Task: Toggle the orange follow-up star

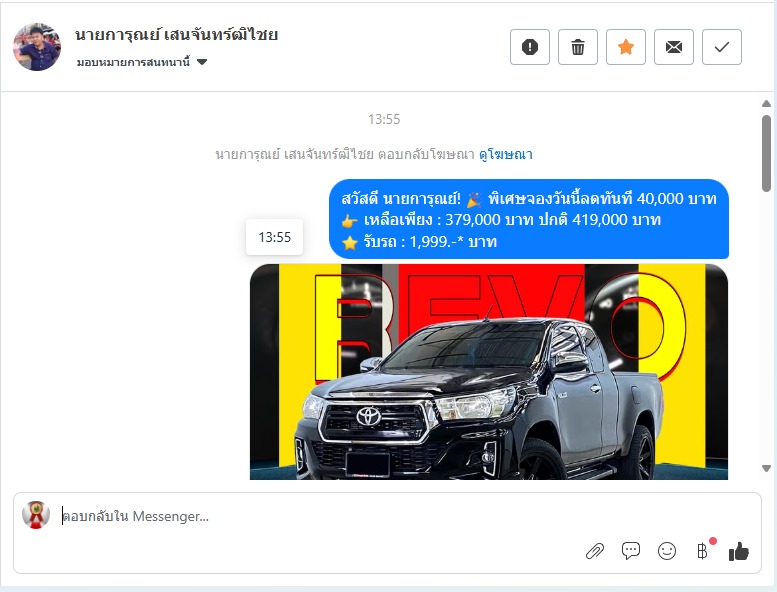Action: [626, 47]
